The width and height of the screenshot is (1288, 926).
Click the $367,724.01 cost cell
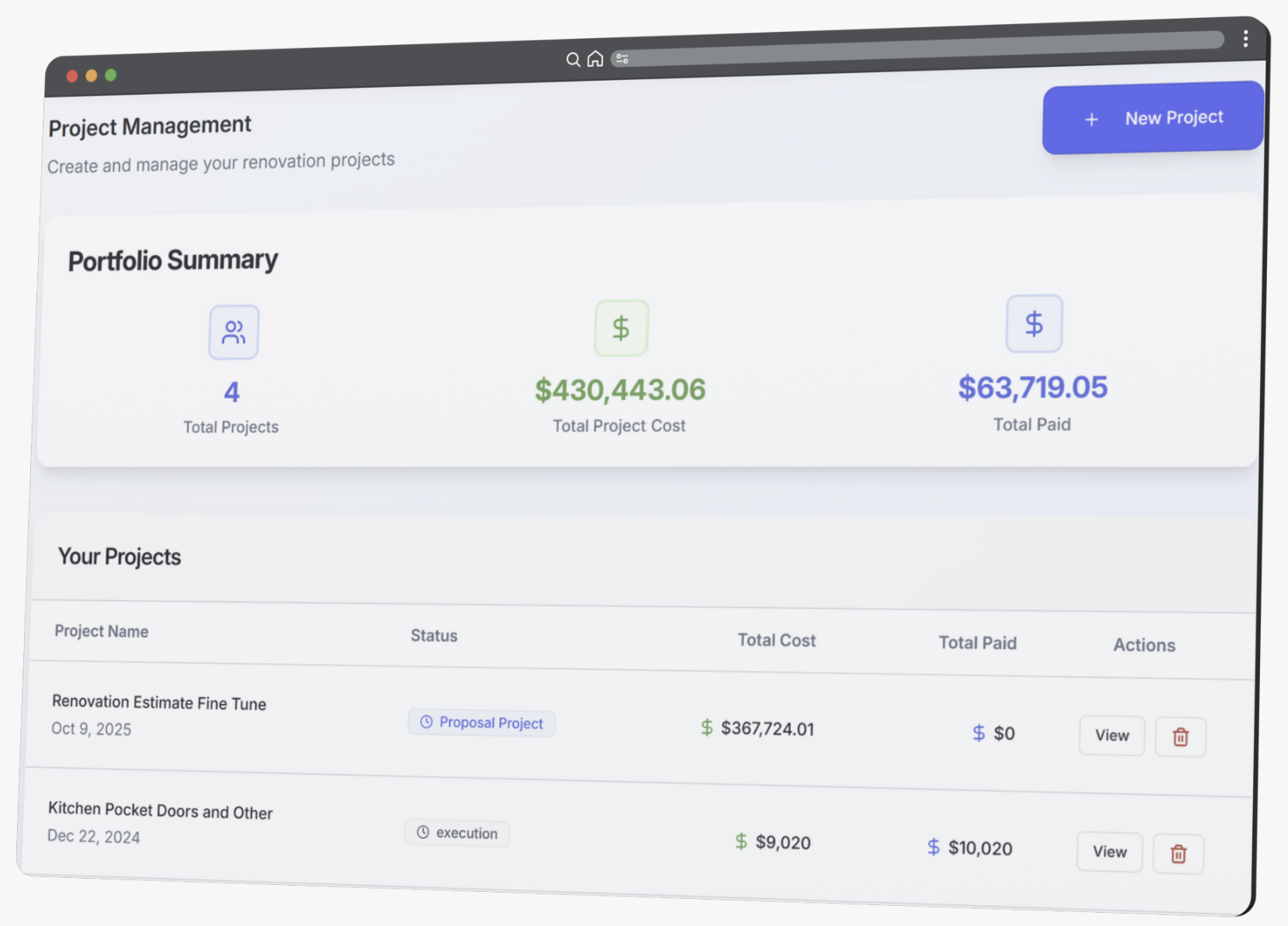[767, 729]
